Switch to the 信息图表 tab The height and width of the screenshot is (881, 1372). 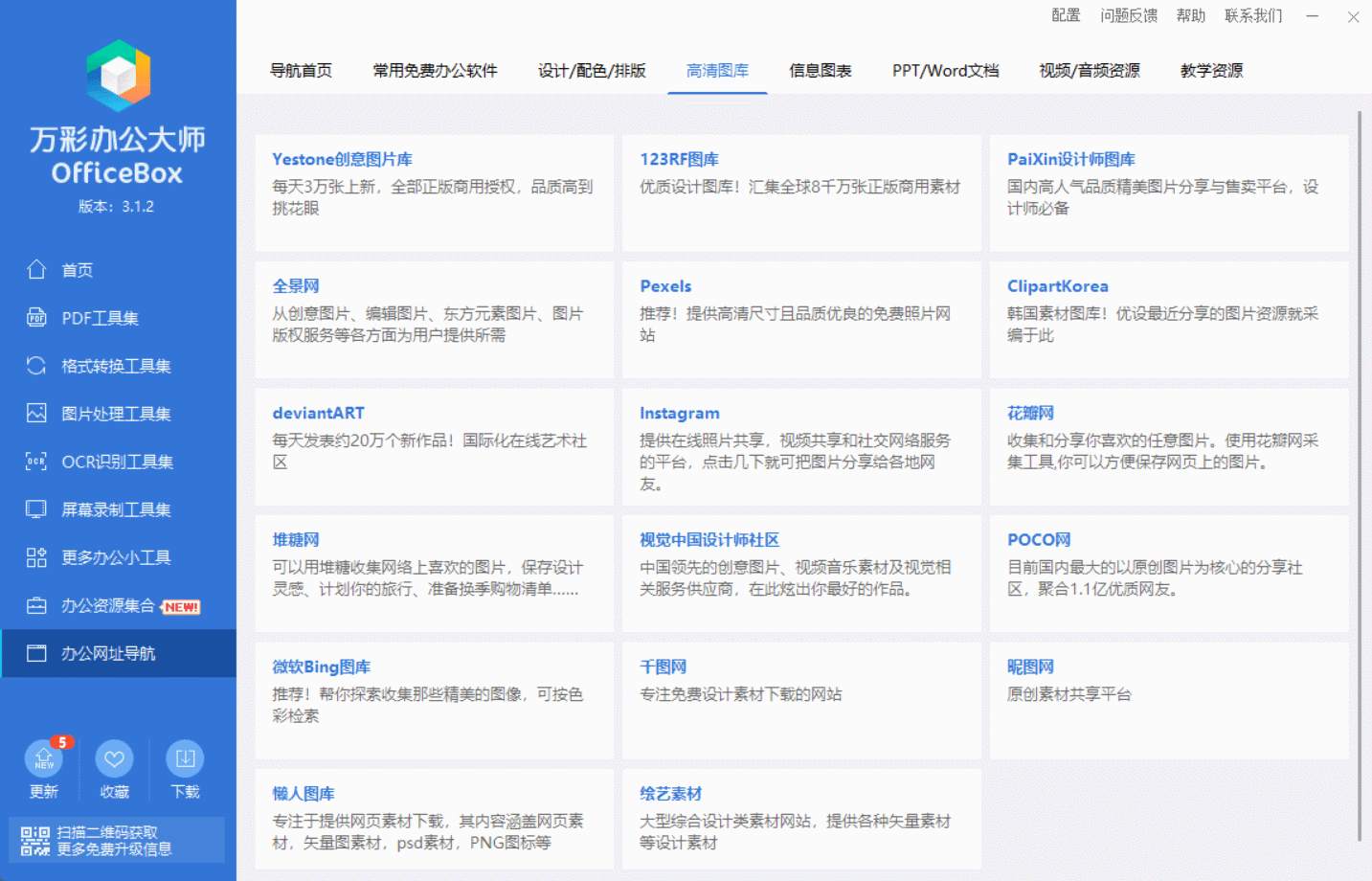820,70
